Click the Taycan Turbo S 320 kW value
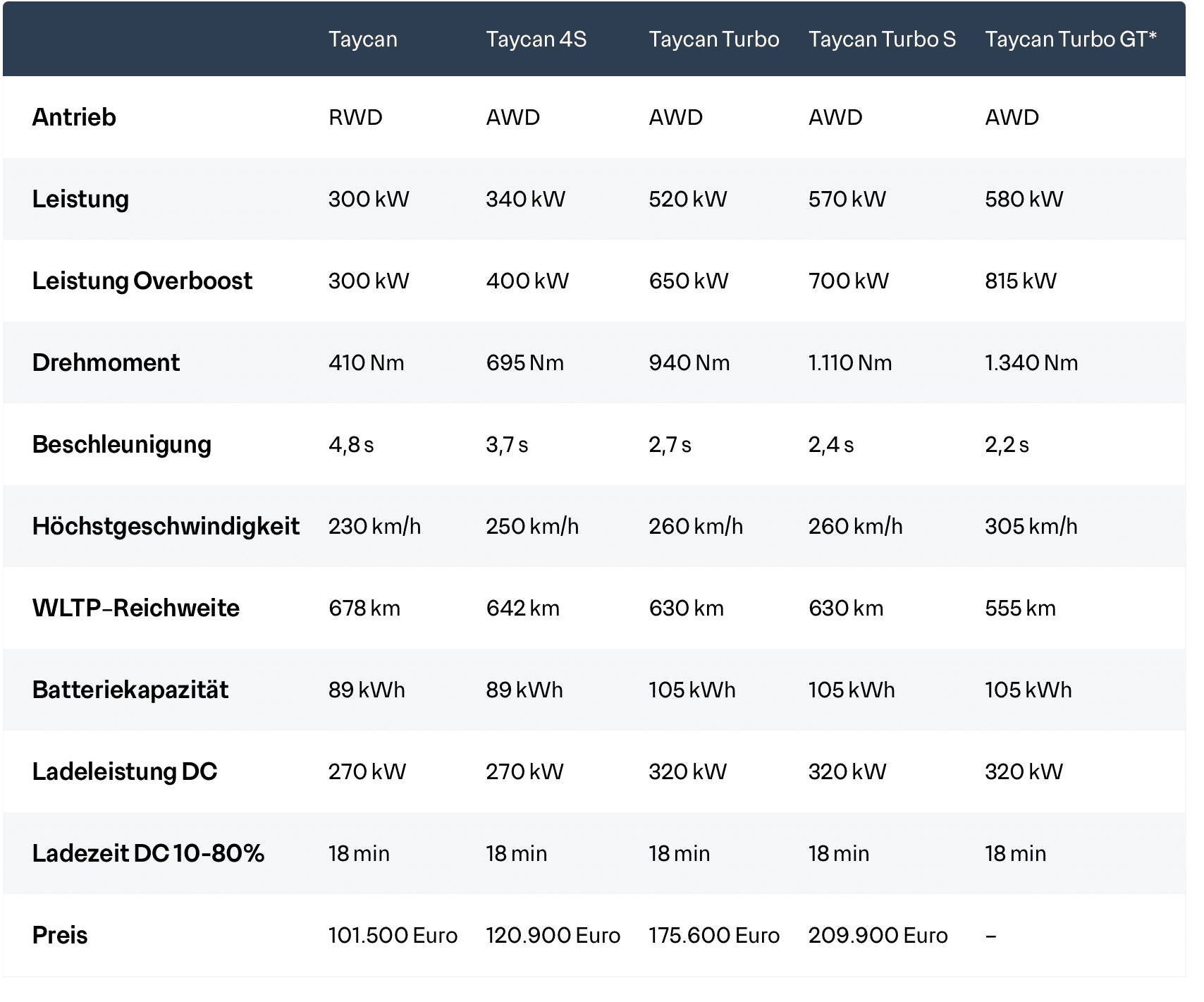The height and width of the screenshot is (1002, 1204). pos(847,771)
